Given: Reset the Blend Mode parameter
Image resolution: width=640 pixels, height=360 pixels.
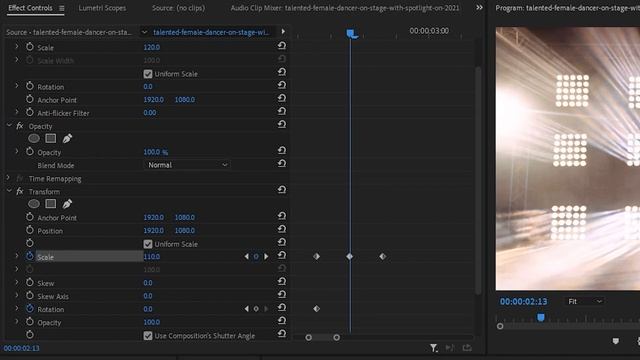Looking at the screenshot, I should [282, 163].
